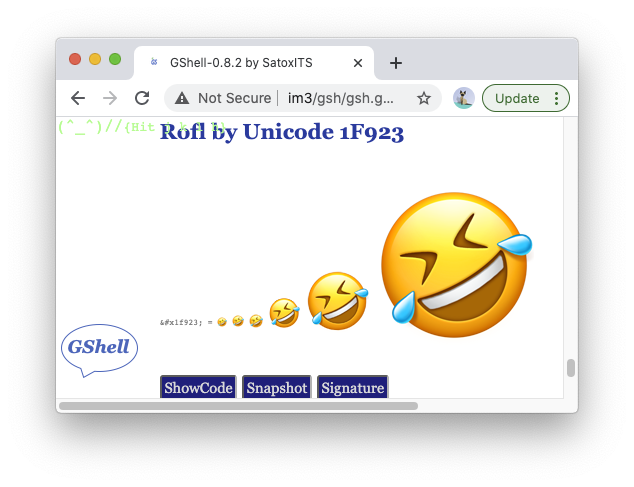Click the green Update button
The width and height of the screenshot is (634, 487).
[x=517, y=98]
